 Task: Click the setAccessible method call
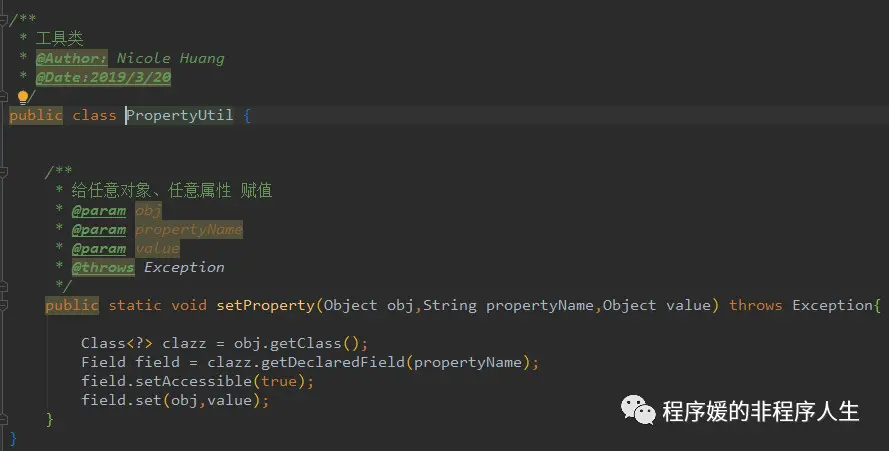[x=193, y=381]
